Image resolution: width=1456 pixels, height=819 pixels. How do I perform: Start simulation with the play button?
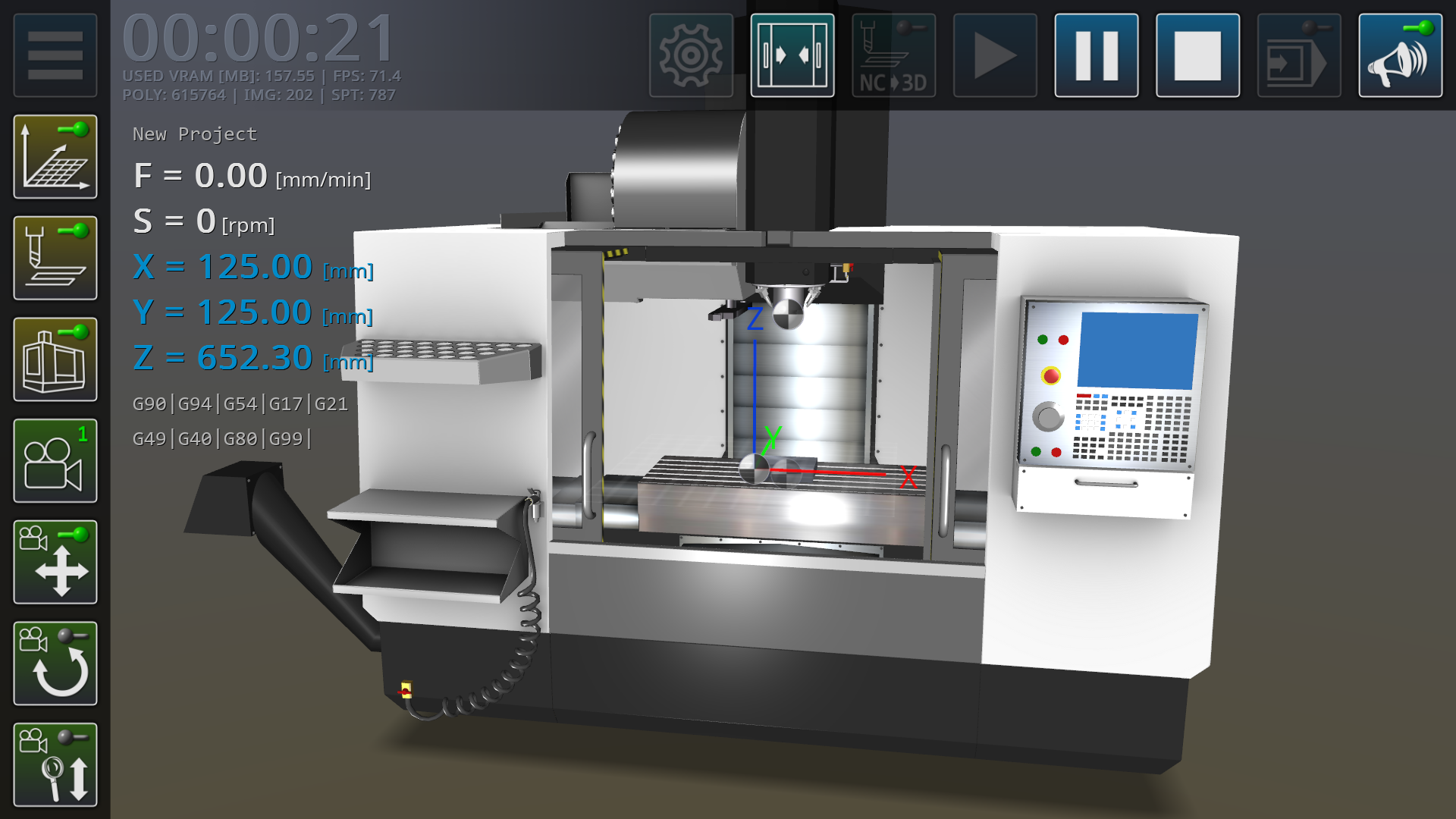click(995, 55)
